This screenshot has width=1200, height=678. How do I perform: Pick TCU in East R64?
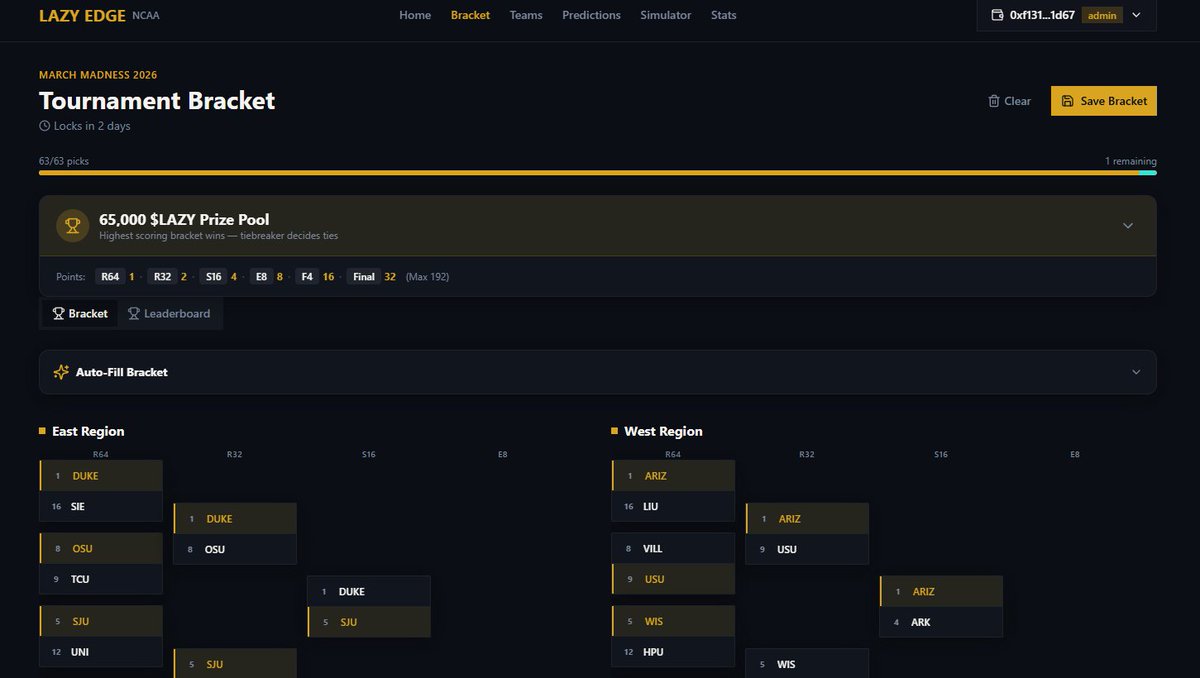(x=101, y=579)
